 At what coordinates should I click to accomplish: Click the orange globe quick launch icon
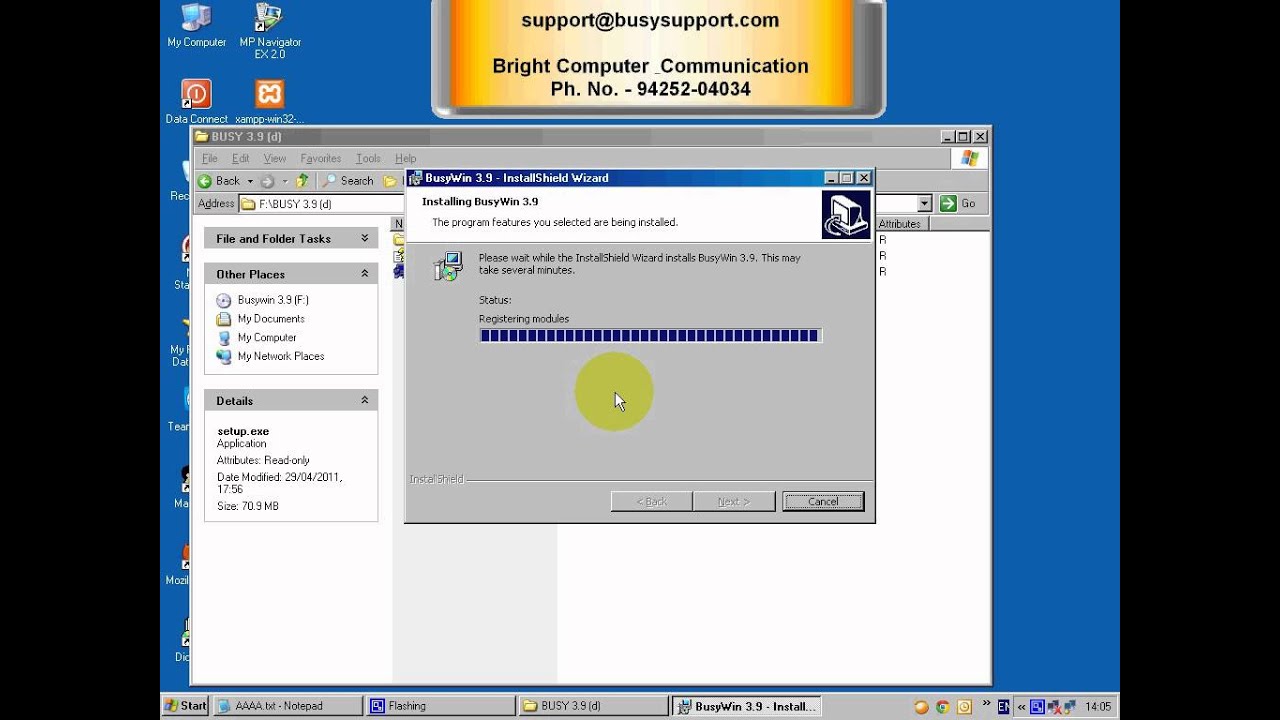(922, 707)
